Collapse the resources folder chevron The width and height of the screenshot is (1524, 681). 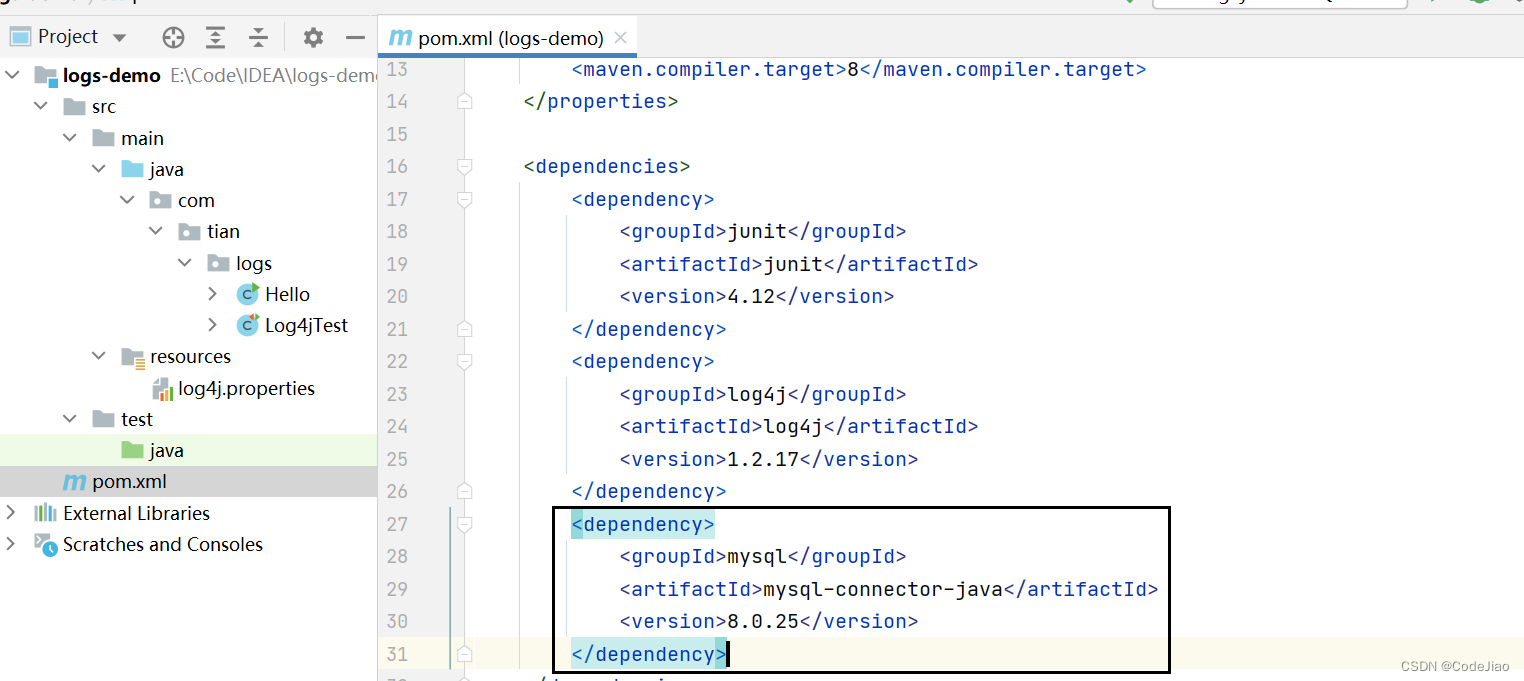coord(98,356)
